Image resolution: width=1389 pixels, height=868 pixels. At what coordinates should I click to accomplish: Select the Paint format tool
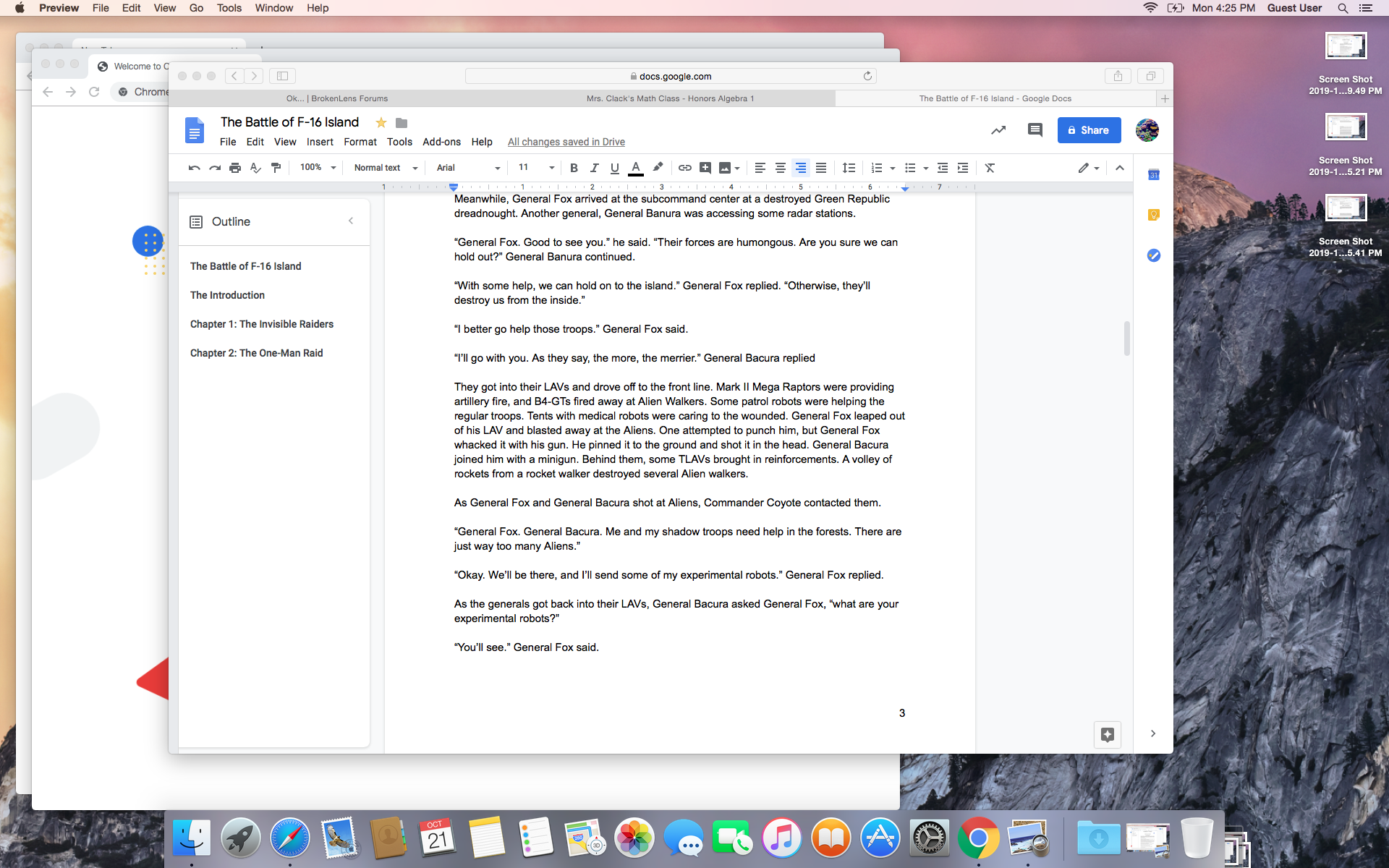tap(276, 168)
